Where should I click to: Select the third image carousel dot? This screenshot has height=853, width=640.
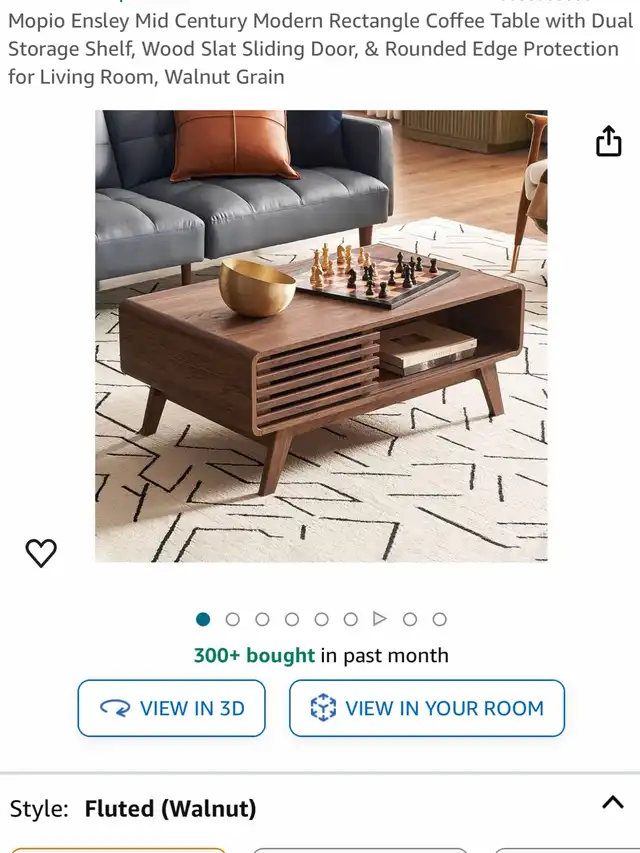point(262,619)
